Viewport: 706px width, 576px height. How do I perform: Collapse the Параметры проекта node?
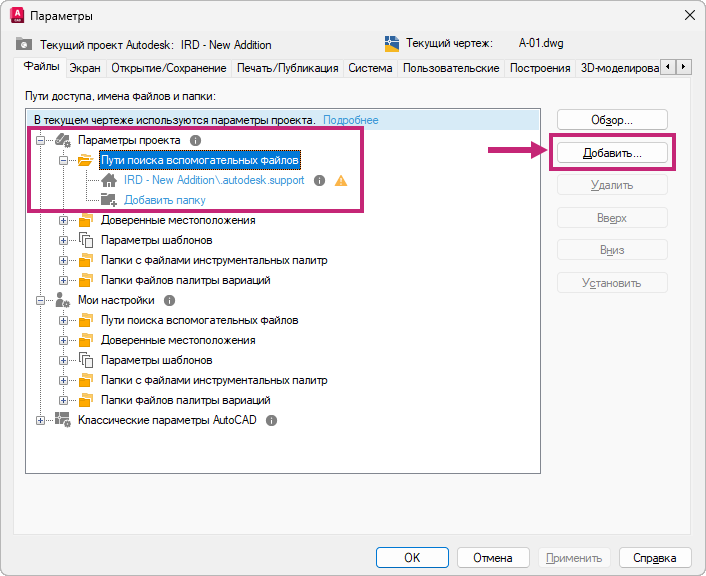coord(41,141)
